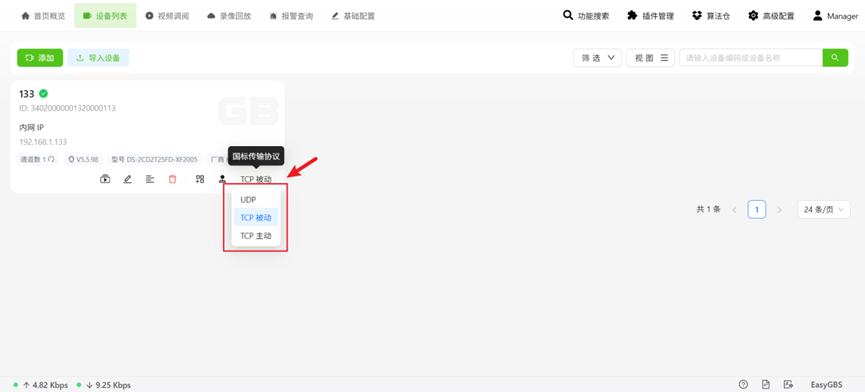865x392 pixels.
Task: Click the 导入设备 import button
Action: coord(98,58)
